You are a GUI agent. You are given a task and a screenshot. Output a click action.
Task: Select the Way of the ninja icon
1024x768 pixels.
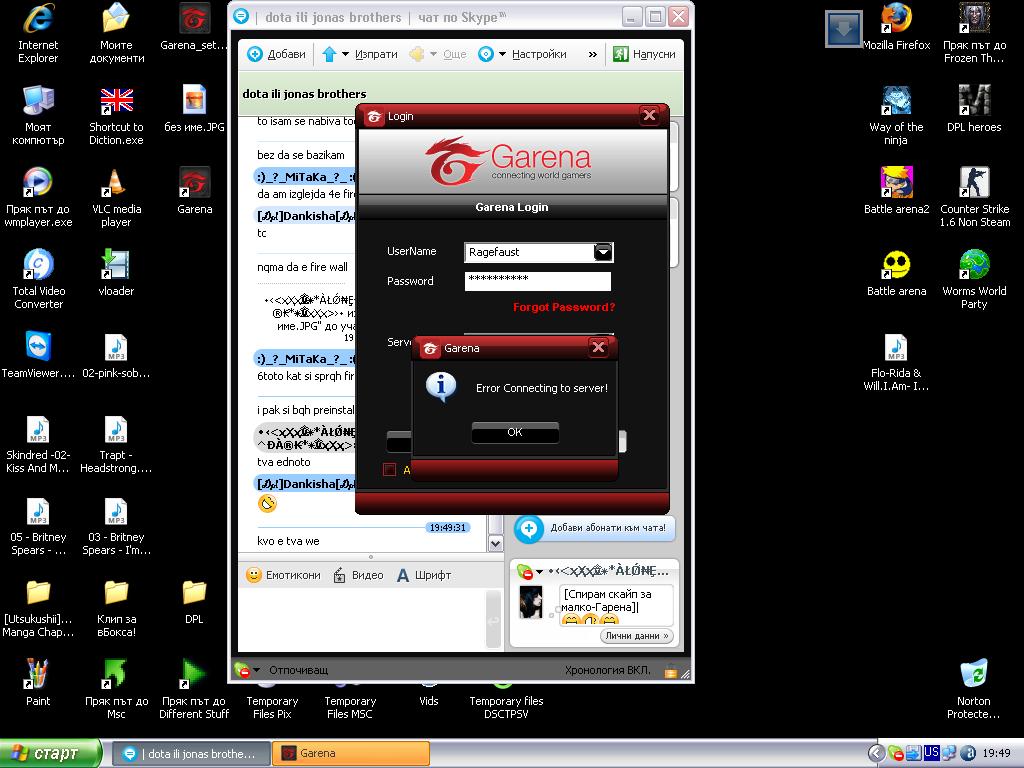pos(896,116)
